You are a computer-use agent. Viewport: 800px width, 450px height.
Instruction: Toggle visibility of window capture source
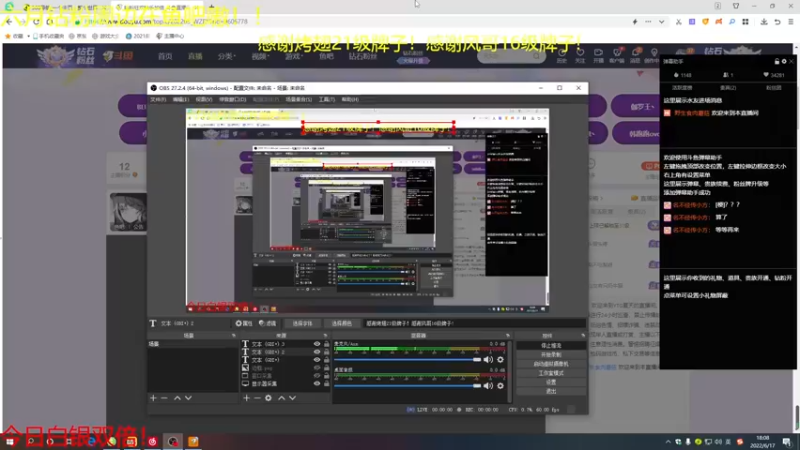point(317,376)
